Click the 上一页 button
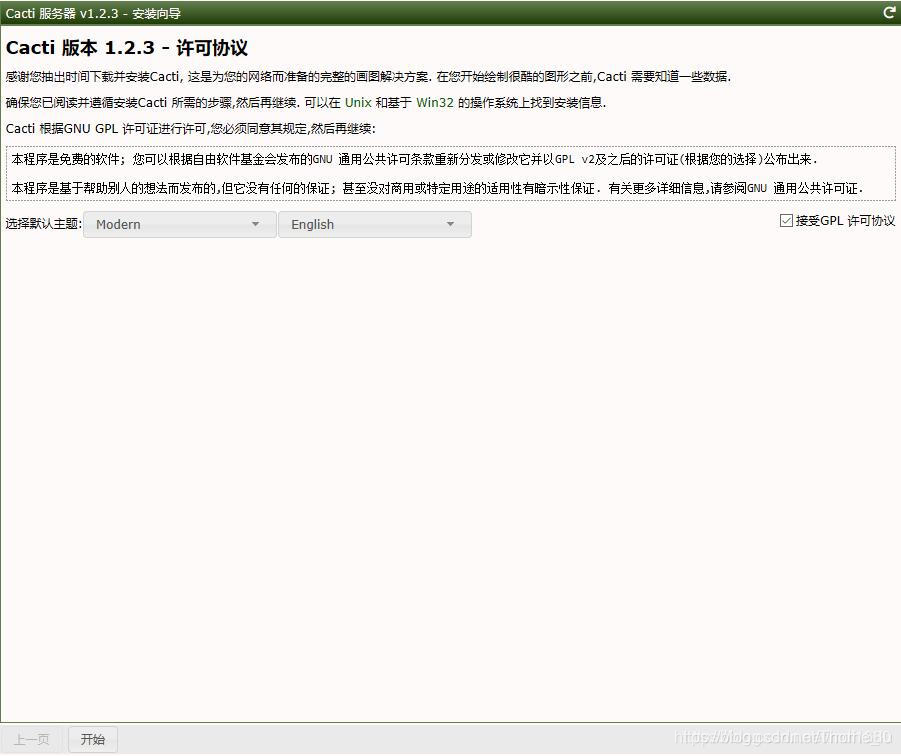The height and width of the screenshot is (756, 901). (x=32, y=739)
